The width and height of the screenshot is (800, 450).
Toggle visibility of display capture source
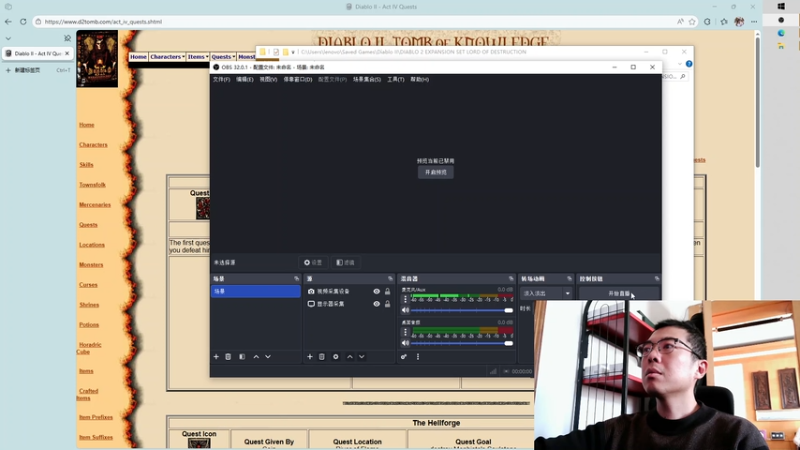(x=377, y=304)
